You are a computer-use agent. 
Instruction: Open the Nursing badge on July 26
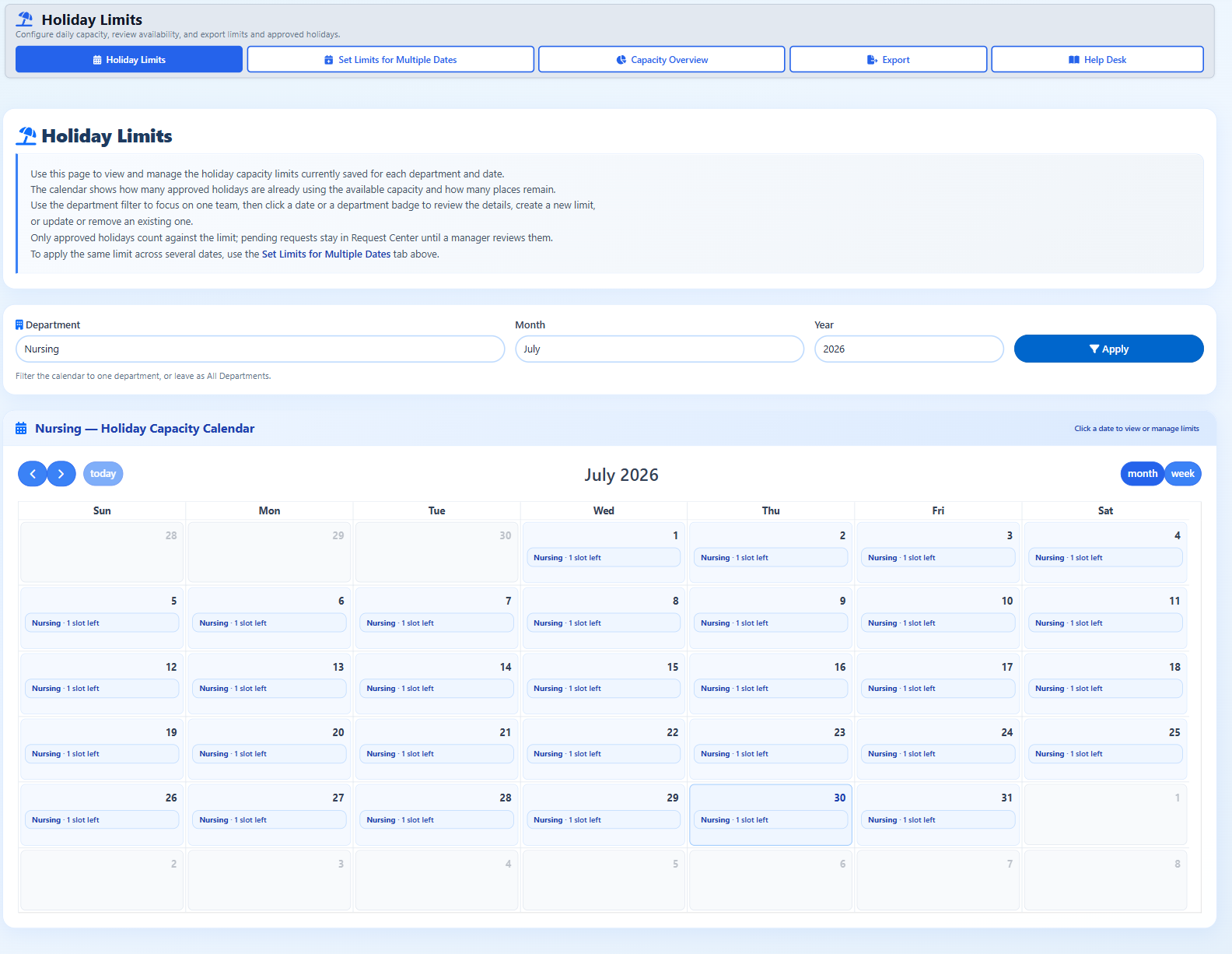pos(102,820)
